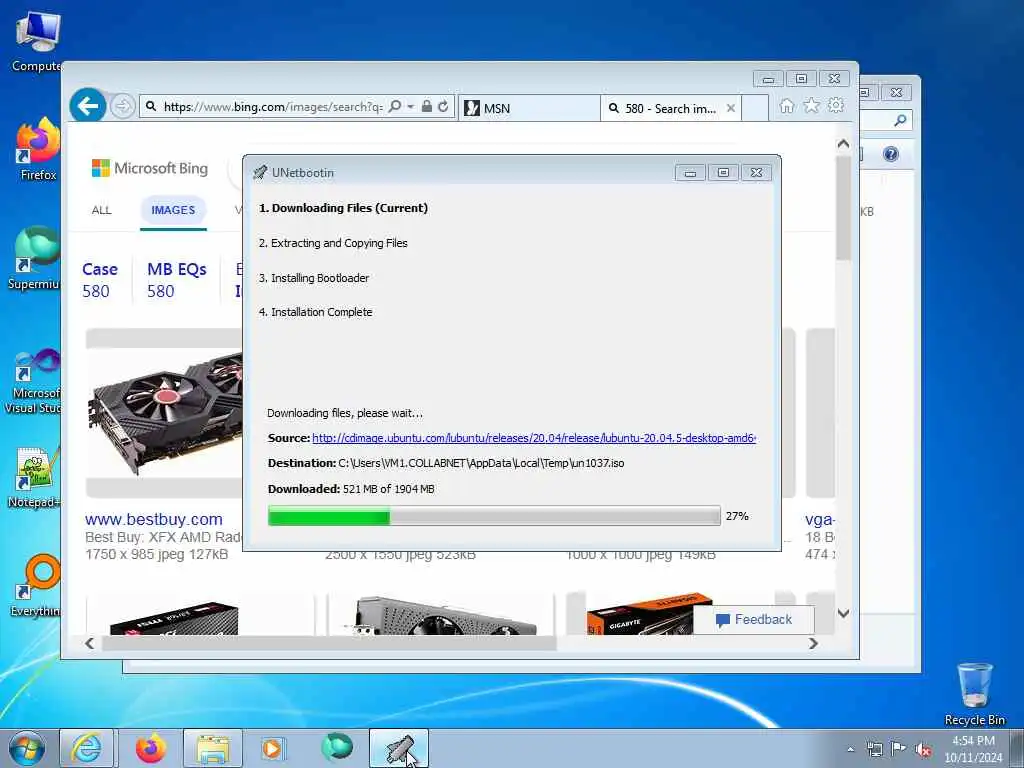
Task: Open the Recycle Bin
Action: (974, 694)
